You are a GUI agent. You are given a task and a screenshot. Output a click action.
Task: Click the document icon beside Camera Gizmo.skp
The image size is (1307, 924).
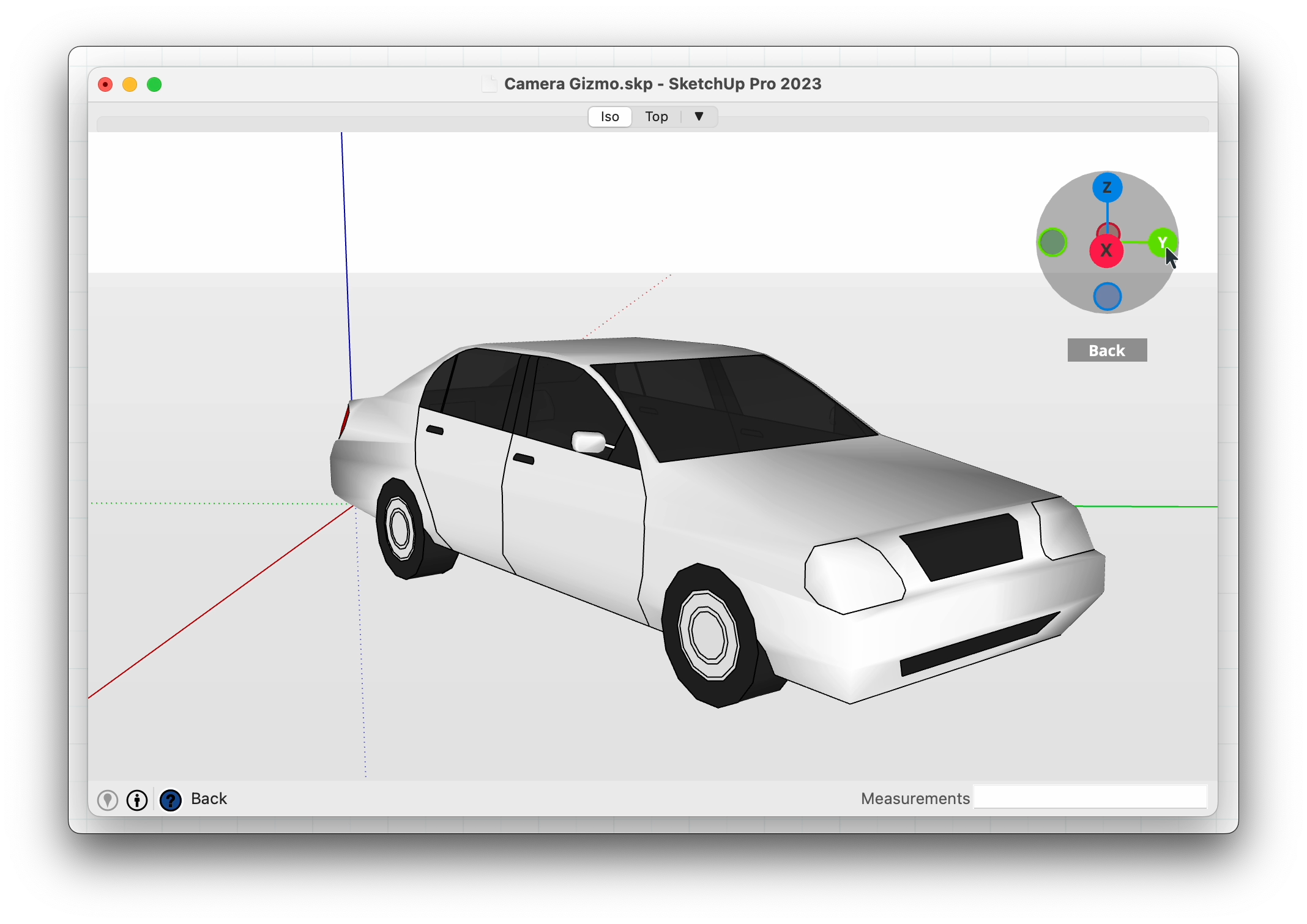click(489, 84)
